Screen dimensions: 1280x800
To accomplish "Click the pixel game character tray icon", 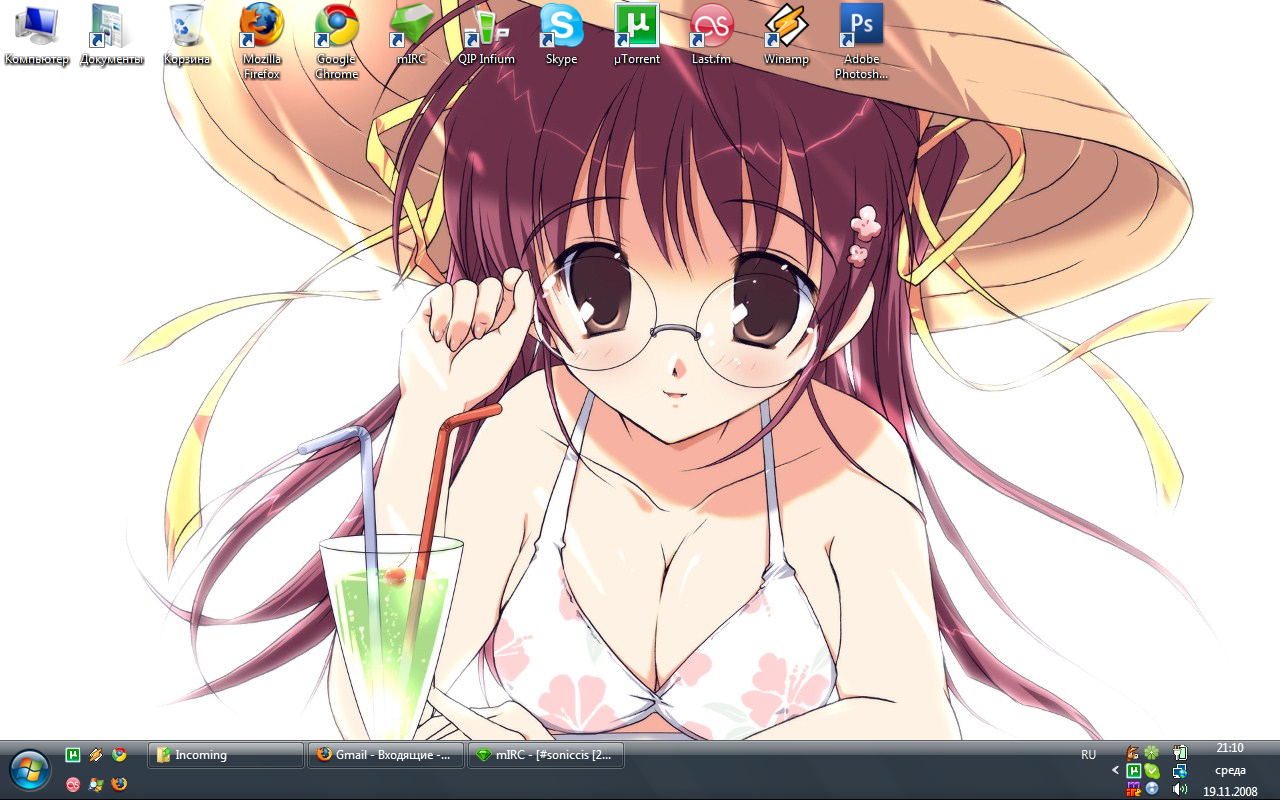I will click(1133, 789).
